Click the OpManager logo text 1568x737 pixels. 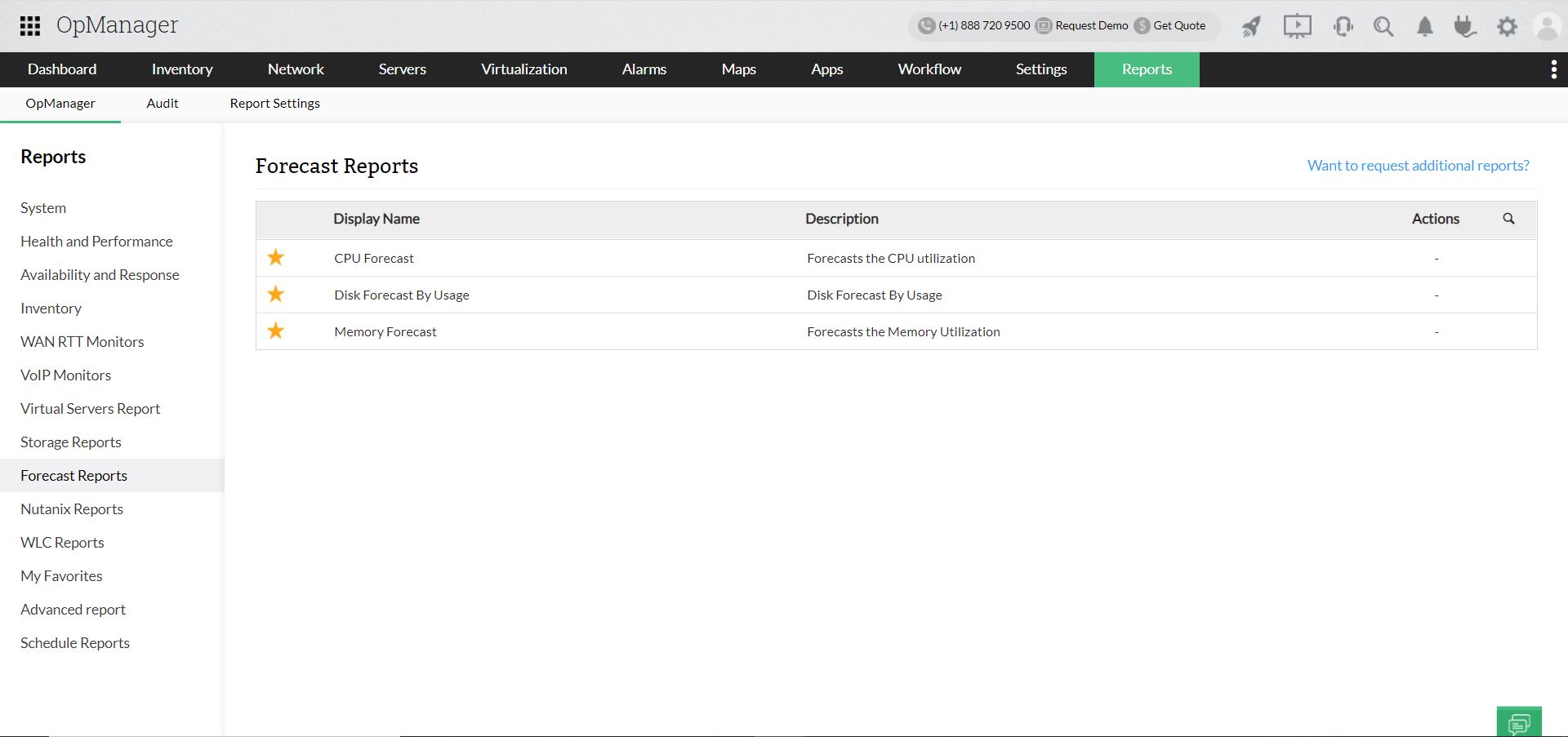click(x=117, y=25)
